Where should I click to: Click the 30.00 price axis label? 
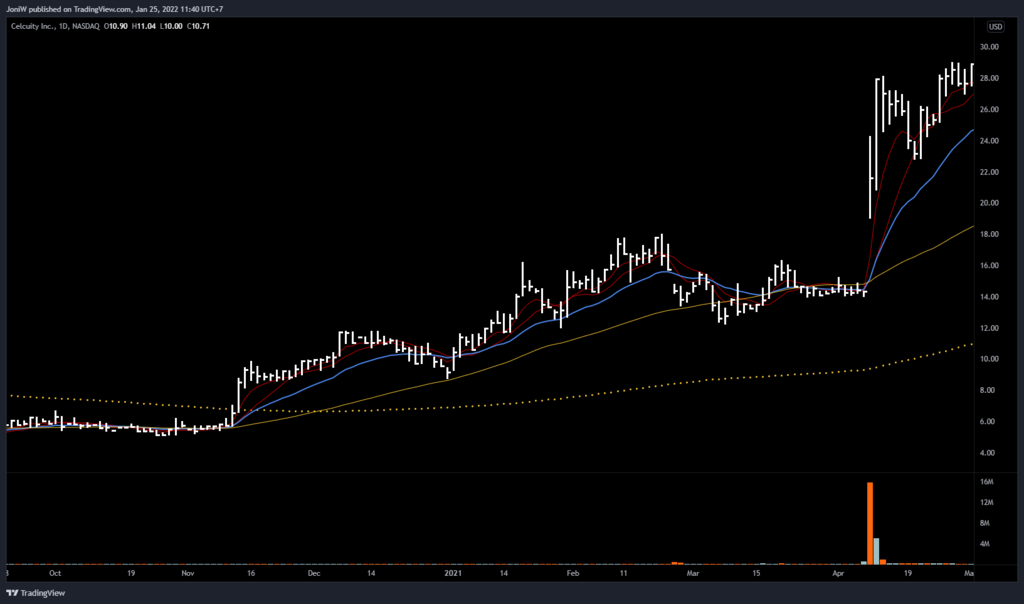click(990, 47)
